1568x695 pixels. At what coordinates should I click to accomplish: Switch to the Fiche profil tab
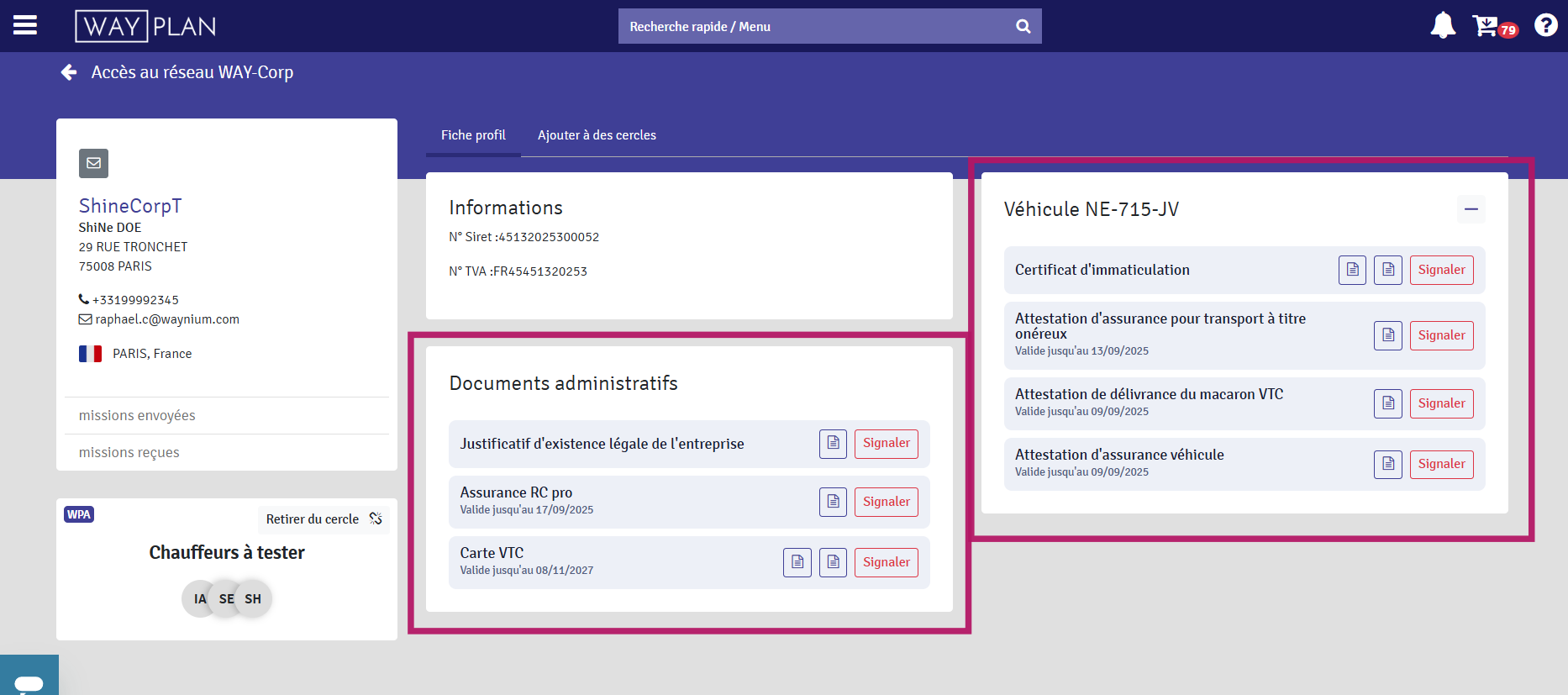(473, 135)
